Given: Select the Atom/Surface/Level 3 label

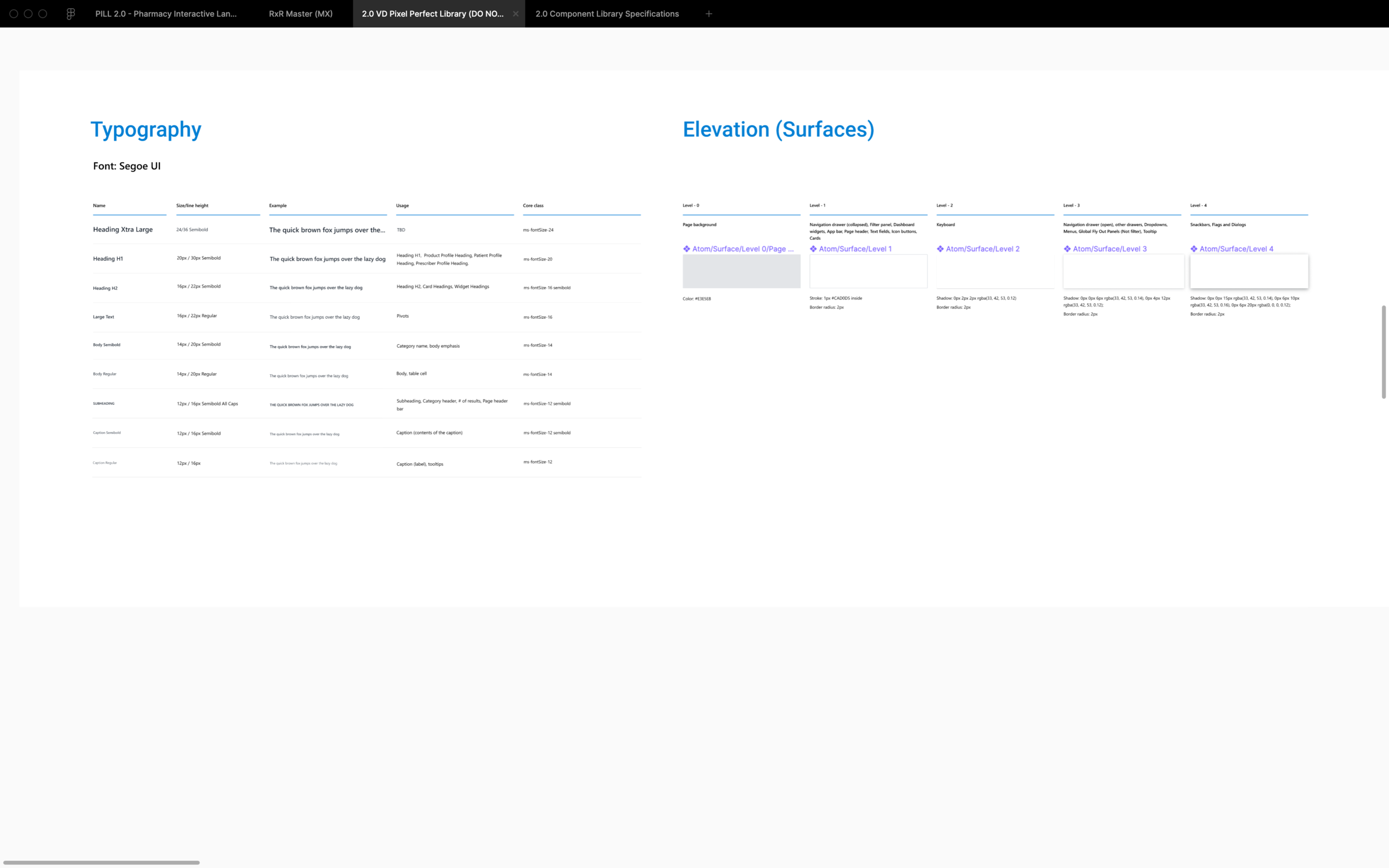Looking at the screenshot, I should [x=1110, y=249].
